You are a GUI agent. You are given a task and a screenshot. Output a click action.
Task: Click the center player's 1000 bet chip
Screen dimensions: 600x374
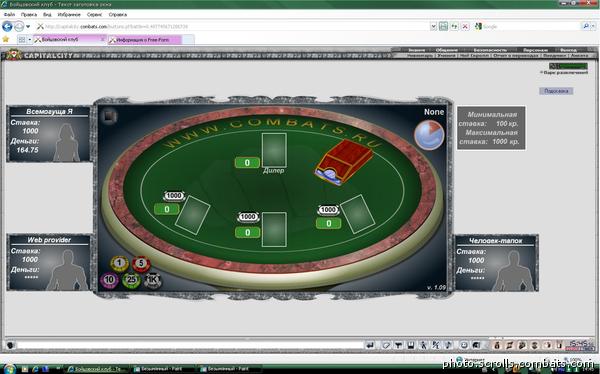(x=248, y=217)
